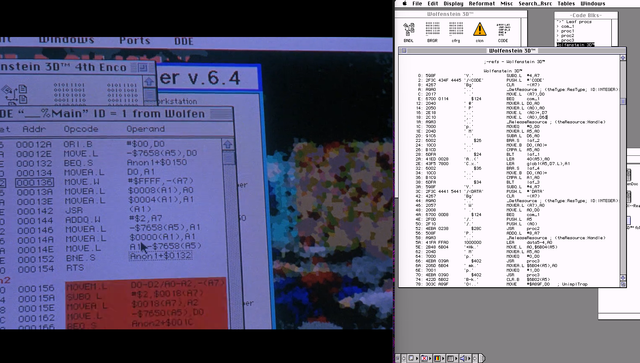Open the Ports menu in left photo

[135, 40]
